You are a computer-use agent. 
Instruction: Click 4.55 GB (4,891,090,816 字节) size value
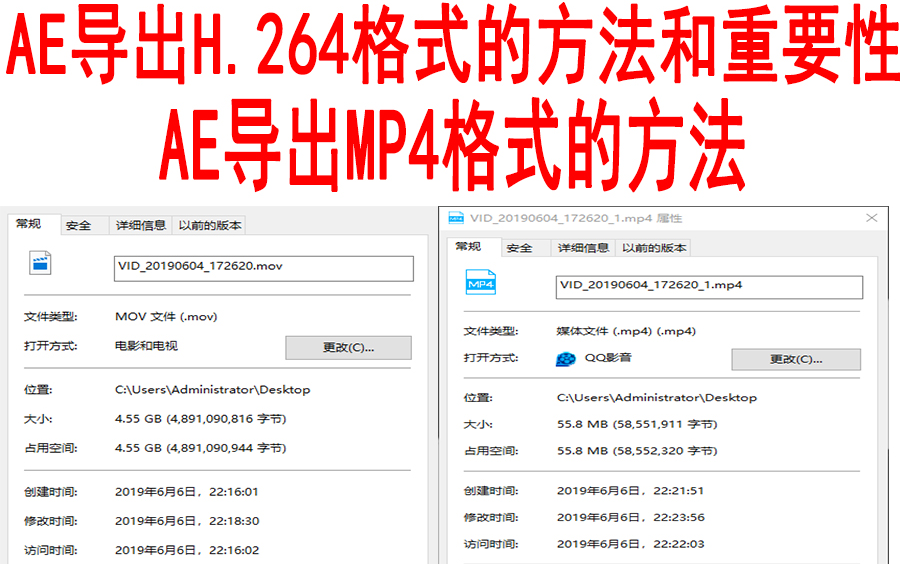(x=200, y=419)
